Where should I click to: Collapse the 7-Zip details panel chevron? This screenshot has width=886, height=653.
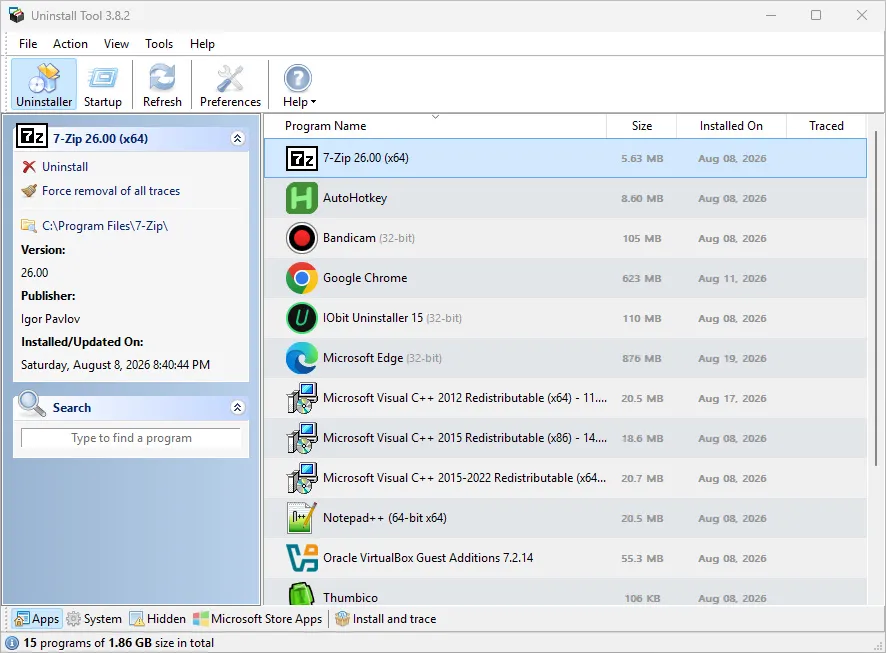238,138
